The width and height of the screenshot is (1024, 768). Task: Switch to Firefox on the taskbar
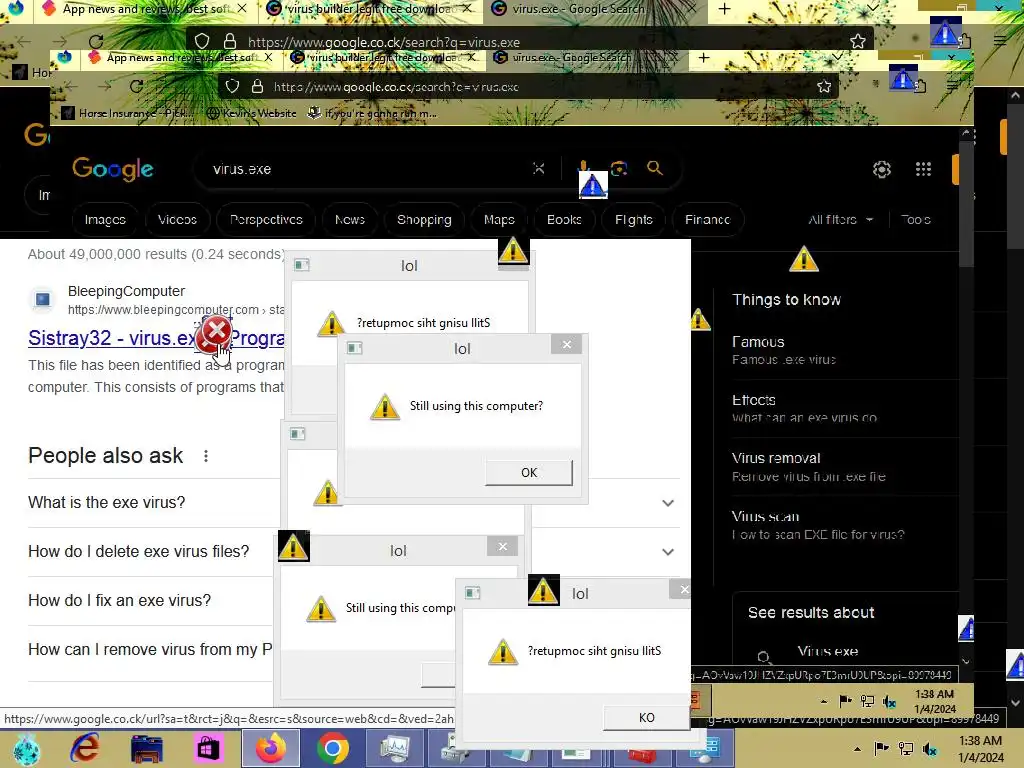(270, 748)
